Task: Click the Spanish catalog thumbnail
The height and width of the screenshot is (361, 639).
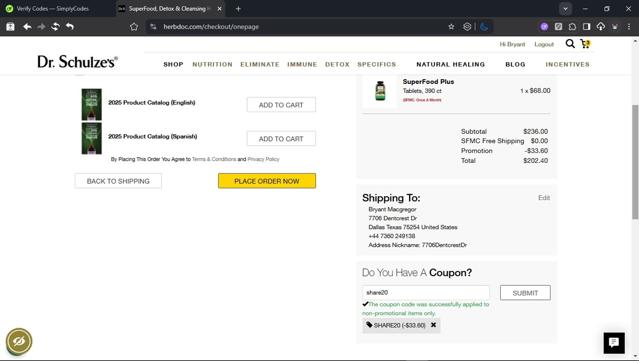Action: [92, 139]
